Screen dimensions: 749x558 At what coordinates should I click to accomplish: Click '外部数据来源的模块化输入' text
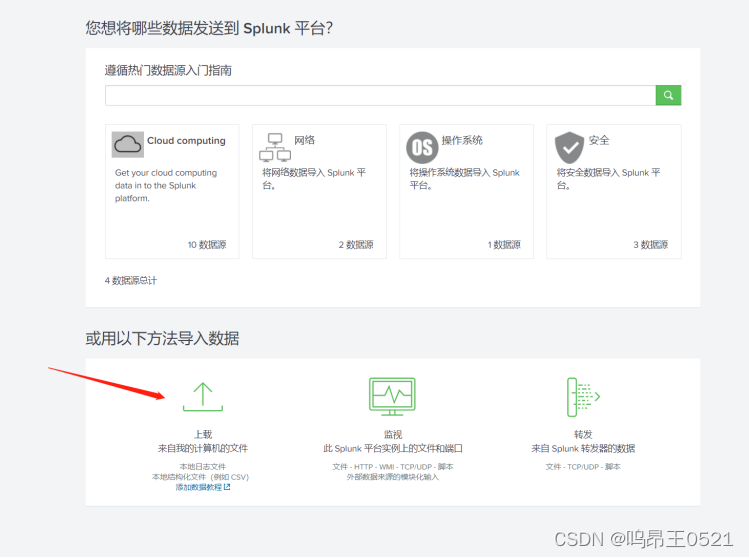(393, 477)
